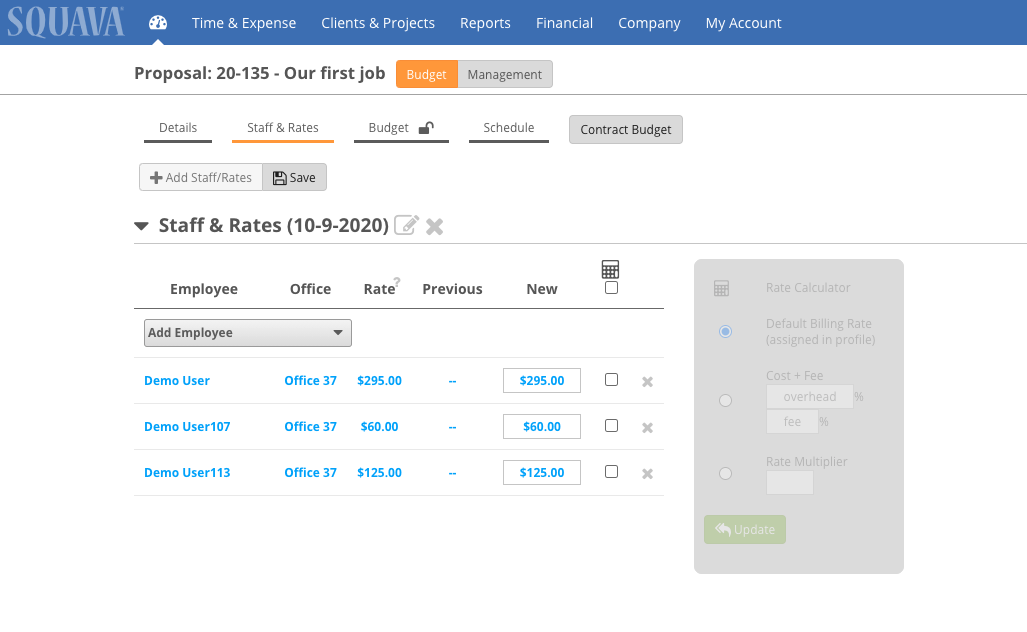Click the Contract Budget button
Viewport: 1027px width, 632px height.
[625, 129]
